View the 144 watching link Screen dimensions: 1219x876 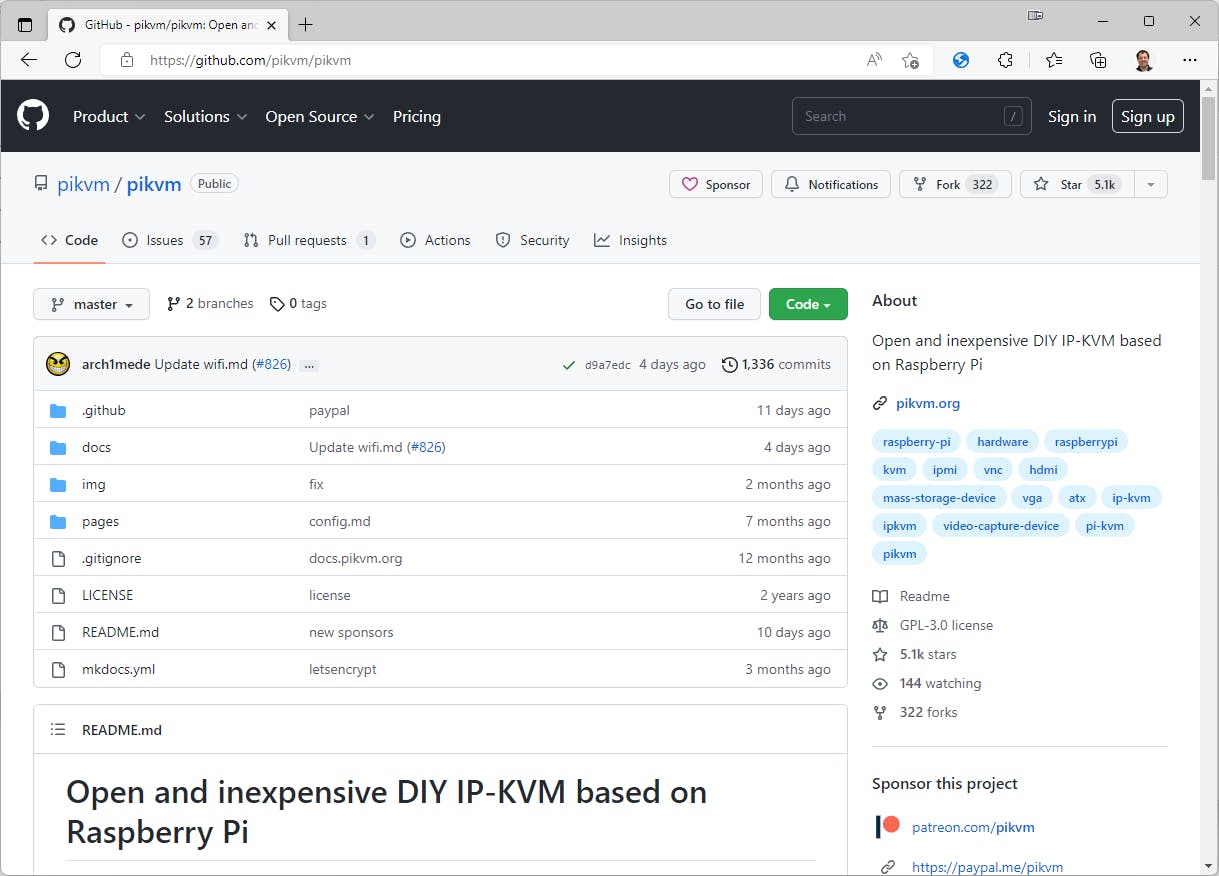940,683
